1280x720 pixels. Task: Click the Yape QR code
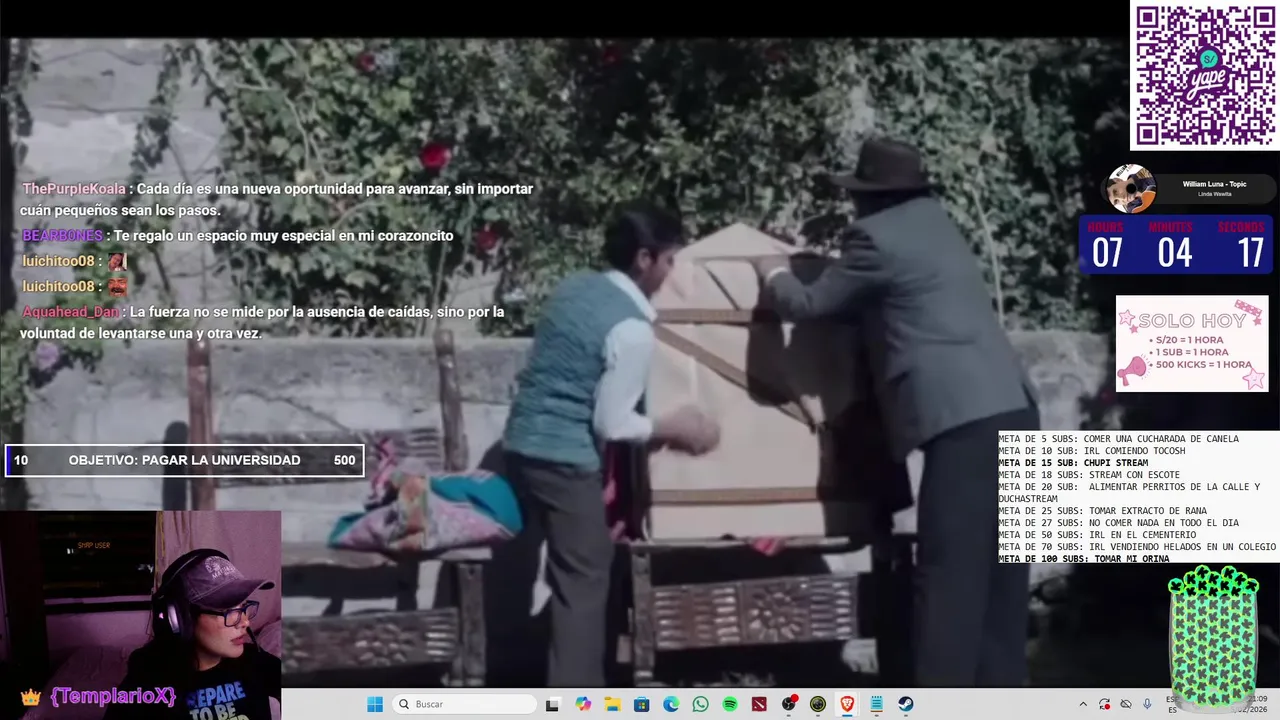point(1205,76)
